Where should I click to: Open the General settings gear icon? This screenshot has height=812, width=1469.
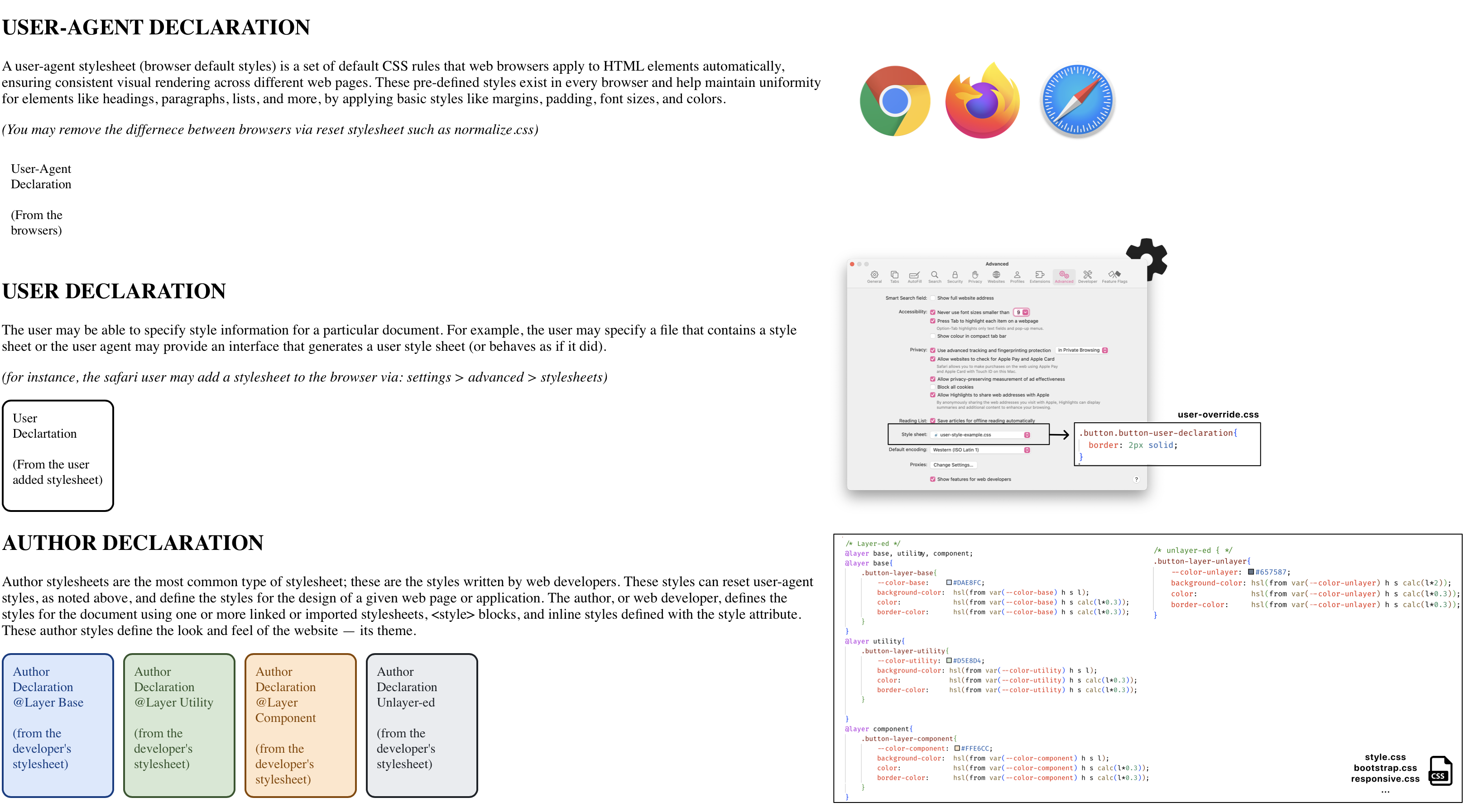[x=874, y=276]
